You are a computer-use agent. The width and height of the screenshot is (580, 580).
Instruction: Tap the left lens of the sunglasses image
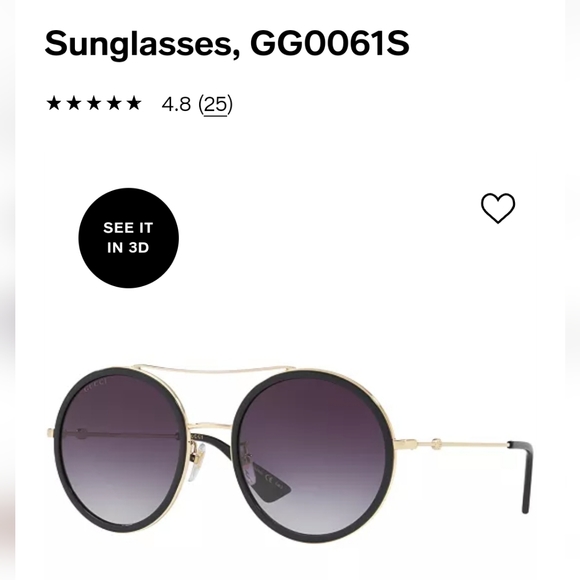pos(120,449)
